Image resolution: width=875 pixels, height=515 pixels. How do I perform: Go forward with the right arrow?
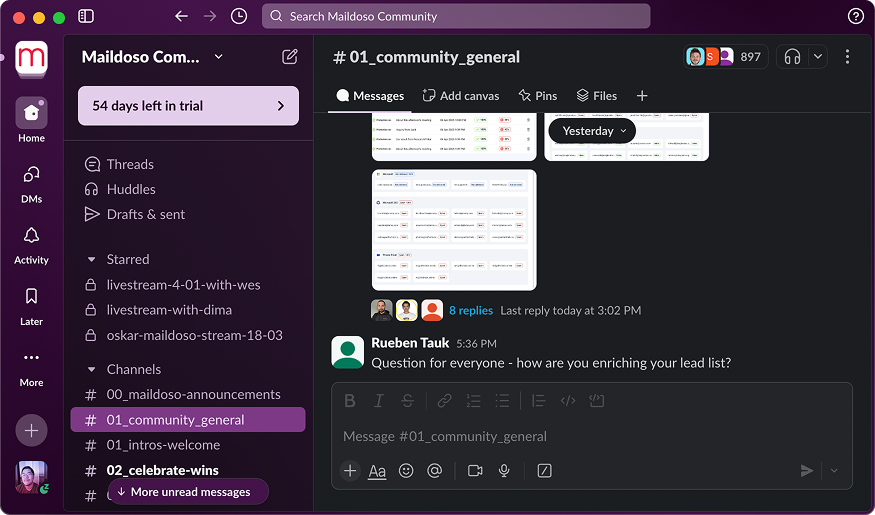click(210, 16)
